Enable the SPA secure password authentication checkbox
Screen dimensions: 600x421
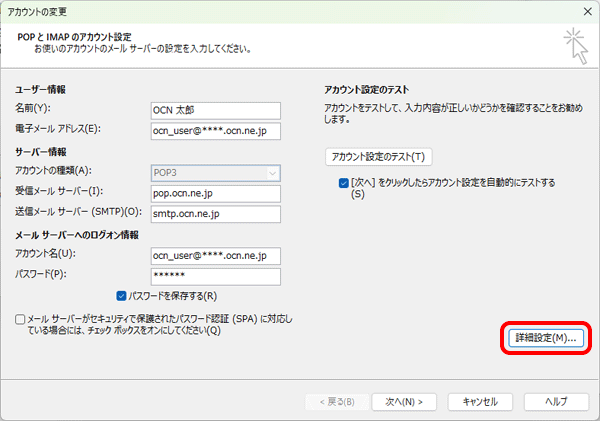(21, 320)
